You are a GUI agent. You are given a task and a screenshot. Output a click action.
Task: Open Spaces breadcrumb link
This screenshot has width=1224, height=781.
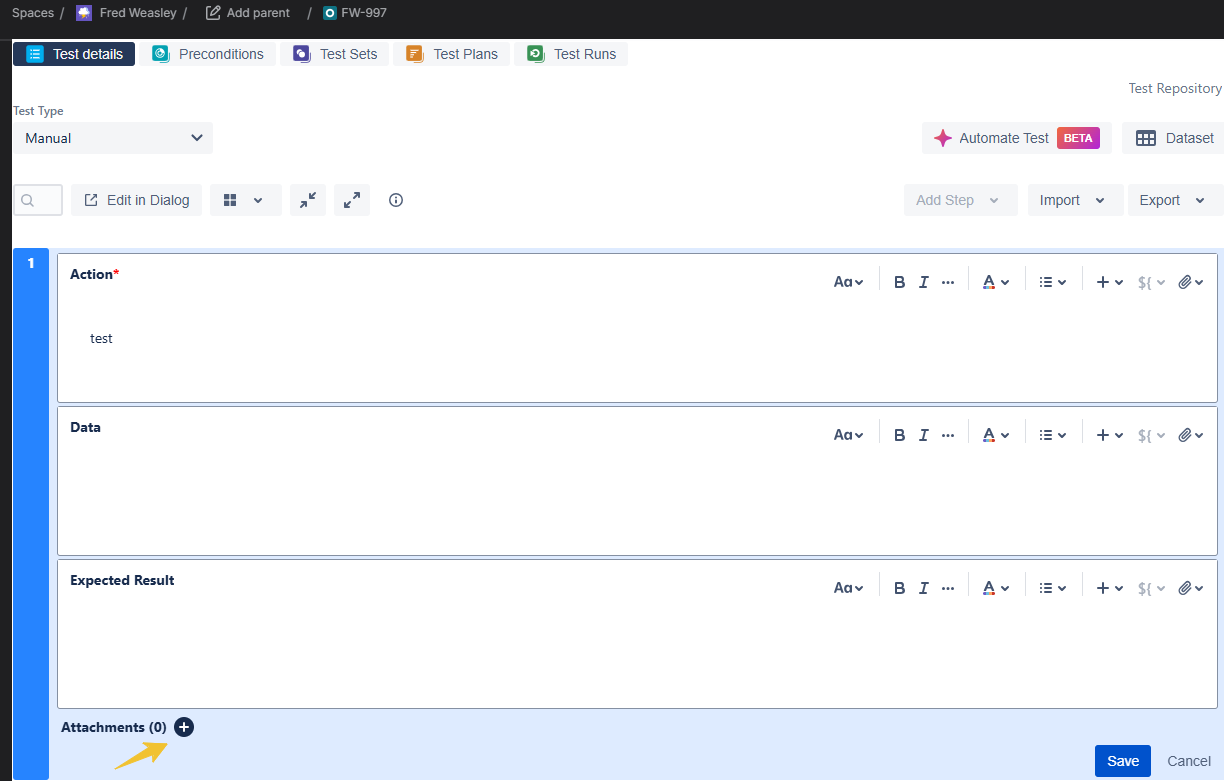coord(33,13)
